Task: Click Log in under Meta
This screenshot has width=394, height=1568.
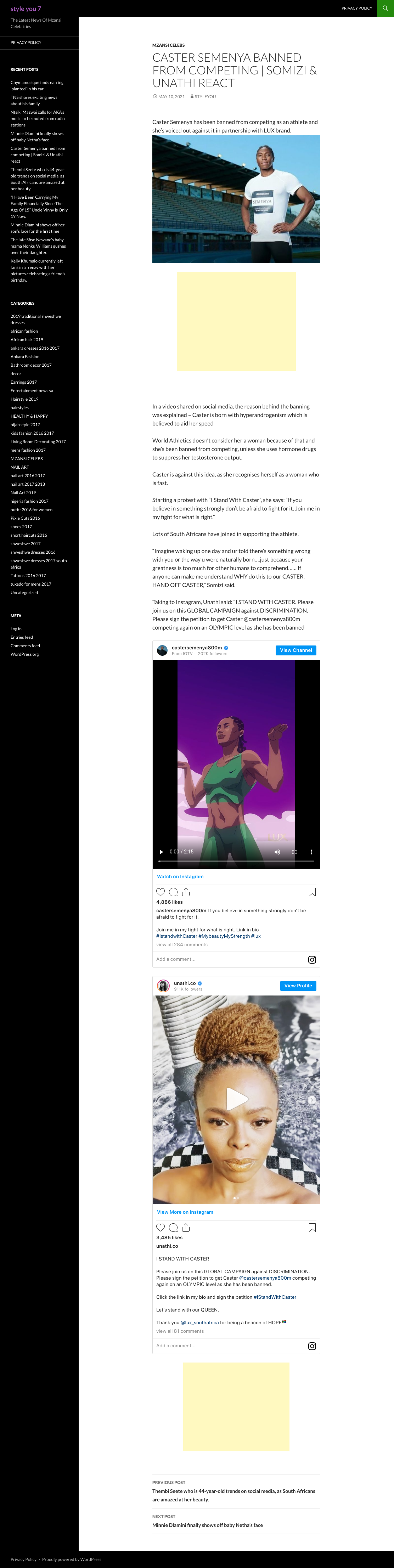Action: tap(16, 629)
